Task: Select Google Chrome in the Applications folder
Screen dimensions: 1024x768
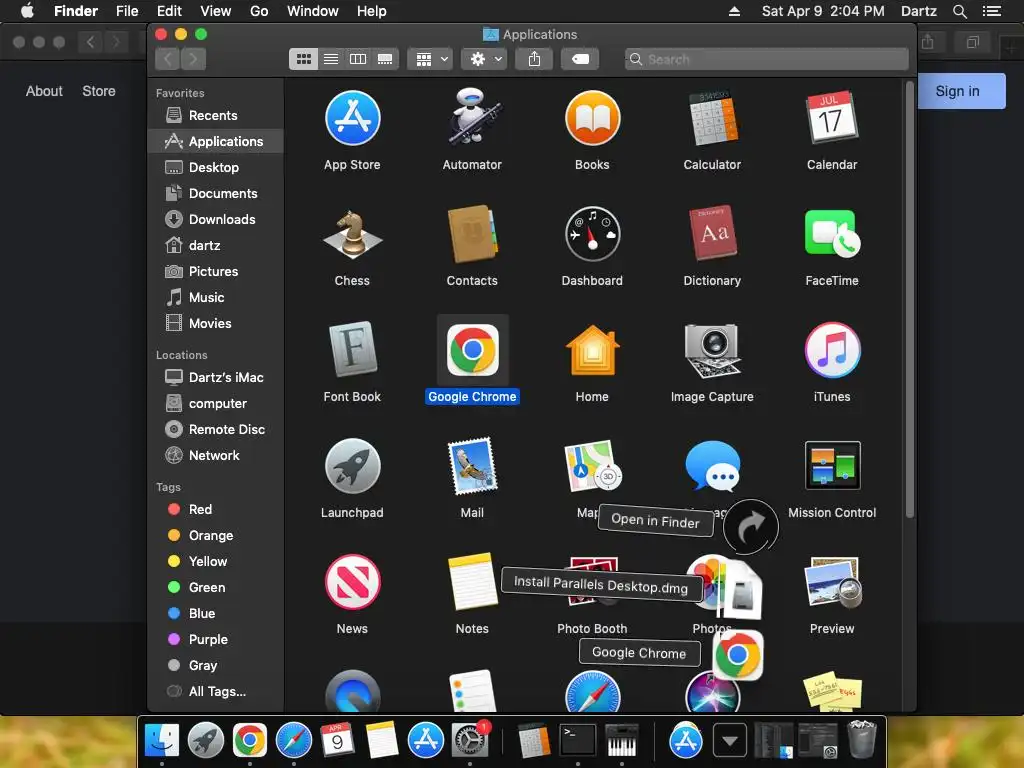Action: 472,350
